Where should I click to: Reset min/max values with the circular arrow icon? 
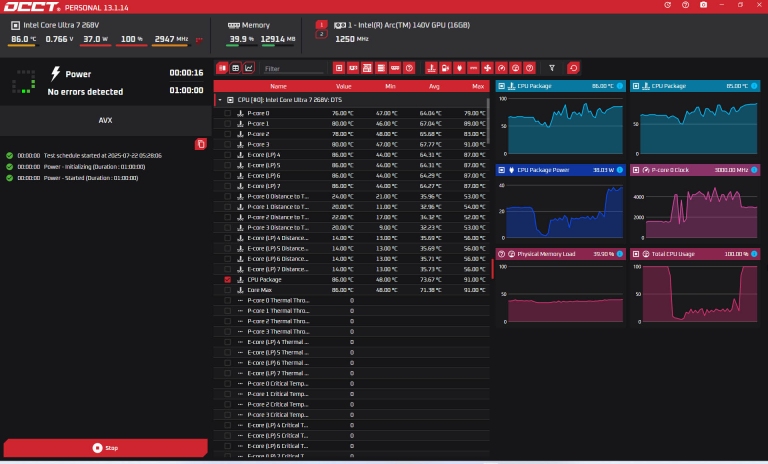pyautogui.click(x=574, y=68)
